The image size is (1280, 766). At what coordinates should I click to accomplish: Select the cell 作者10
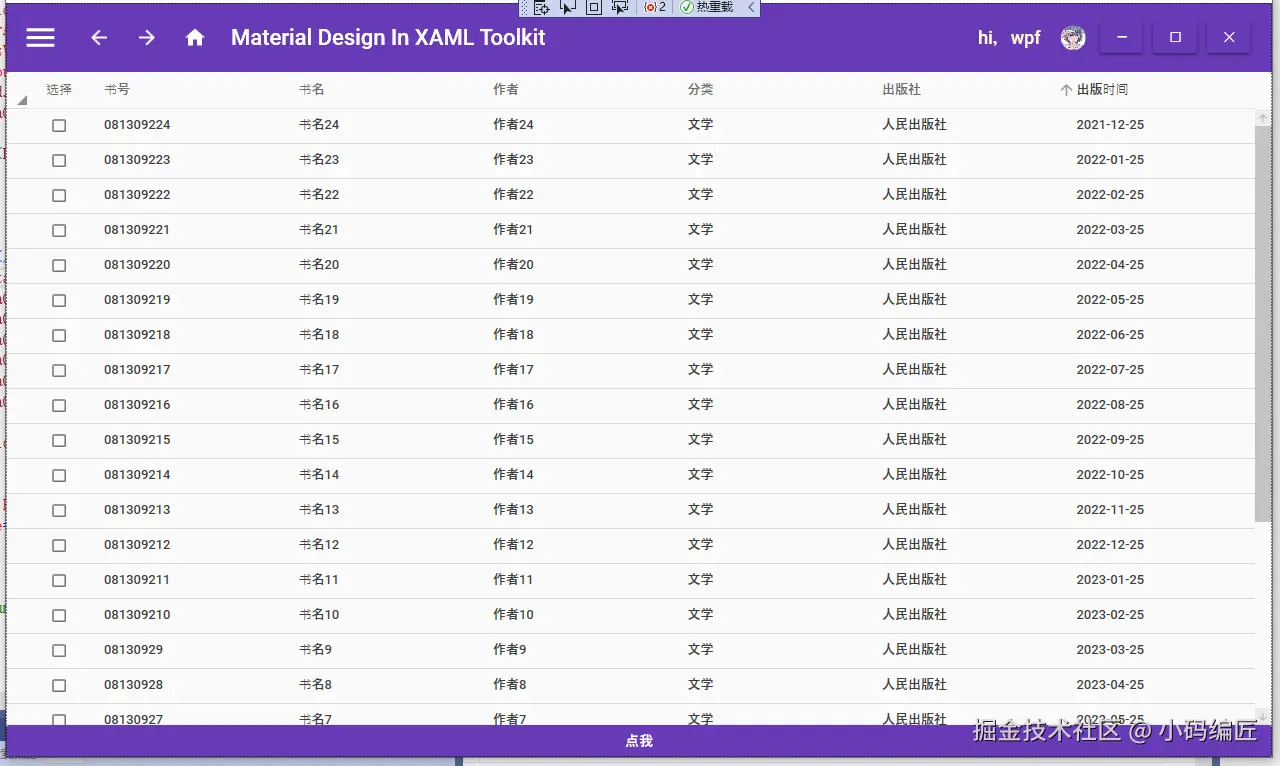[x=513, y=615]
